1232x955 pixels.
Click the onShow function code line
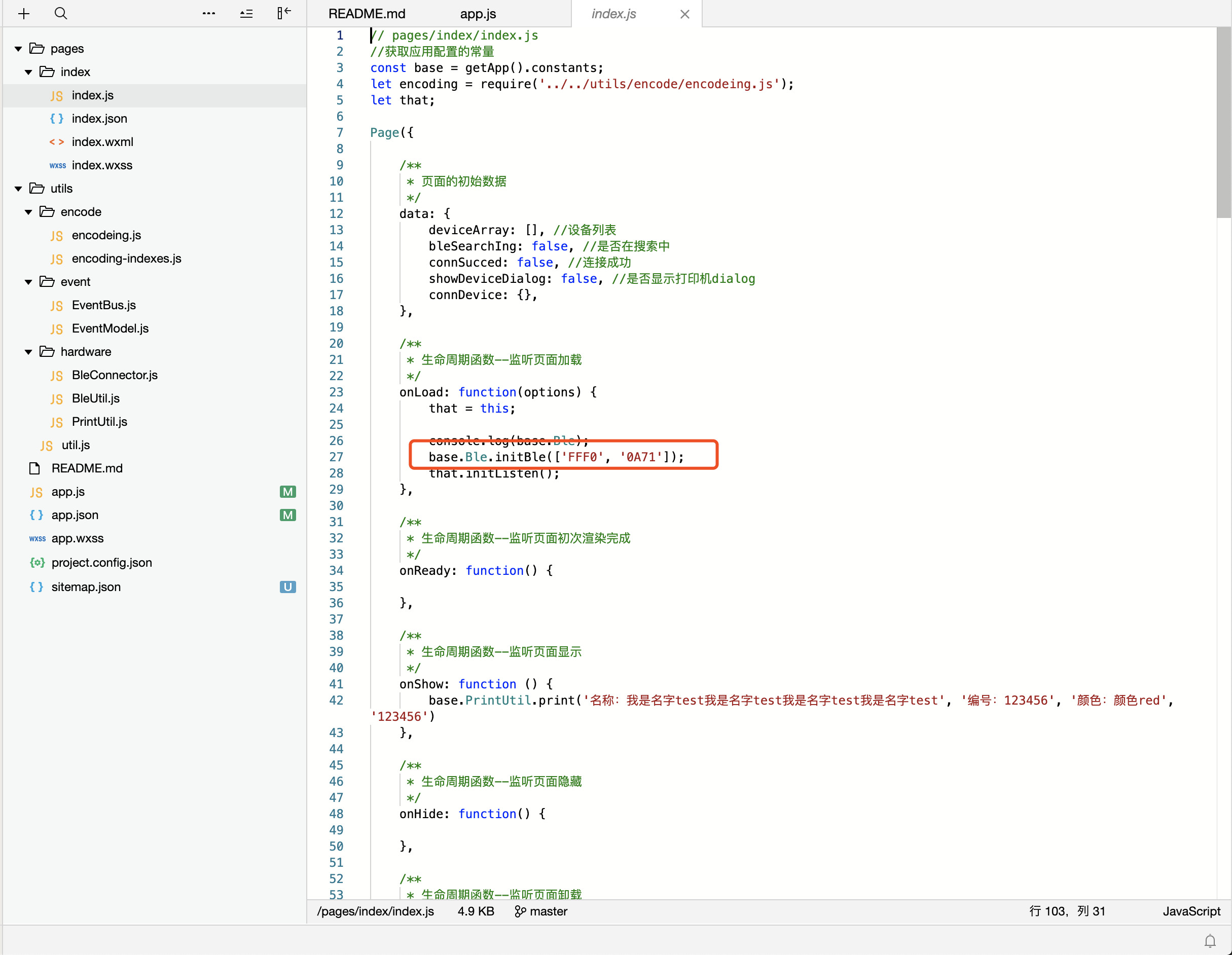point(476,684)
